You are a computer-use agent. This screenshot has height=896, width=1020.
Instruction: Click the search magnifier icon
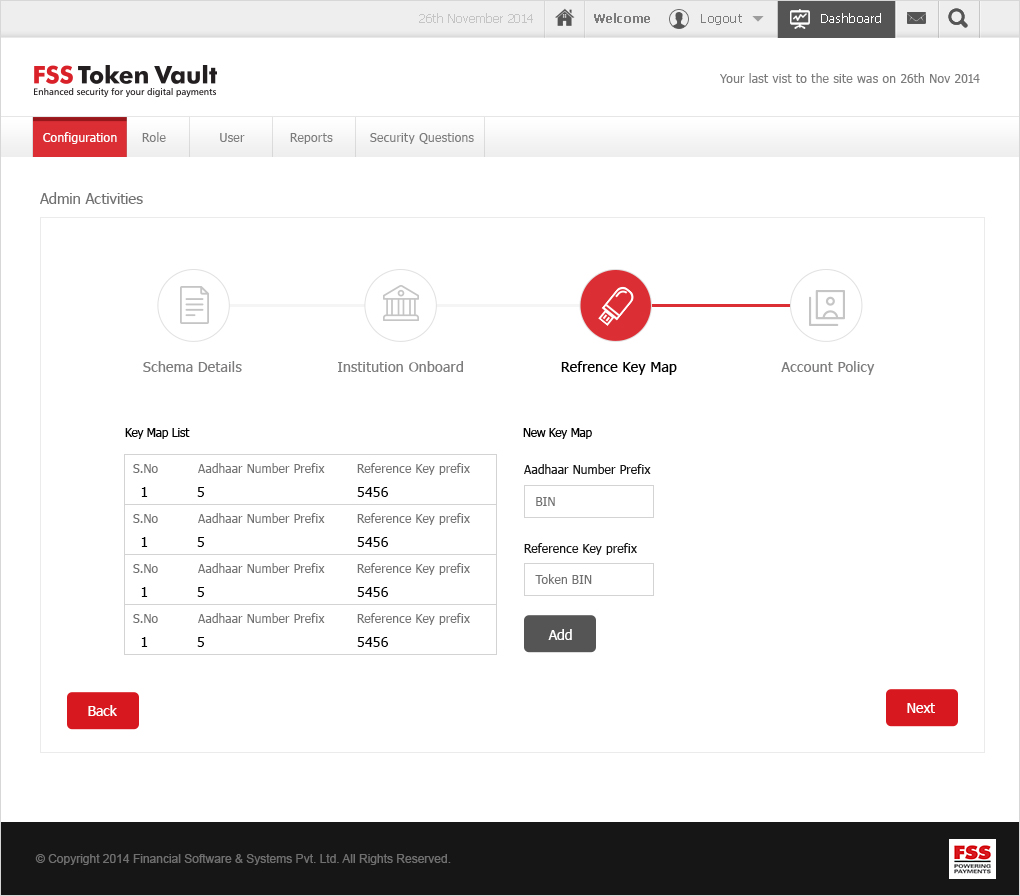pyautogui.click(x=958, y=19)
